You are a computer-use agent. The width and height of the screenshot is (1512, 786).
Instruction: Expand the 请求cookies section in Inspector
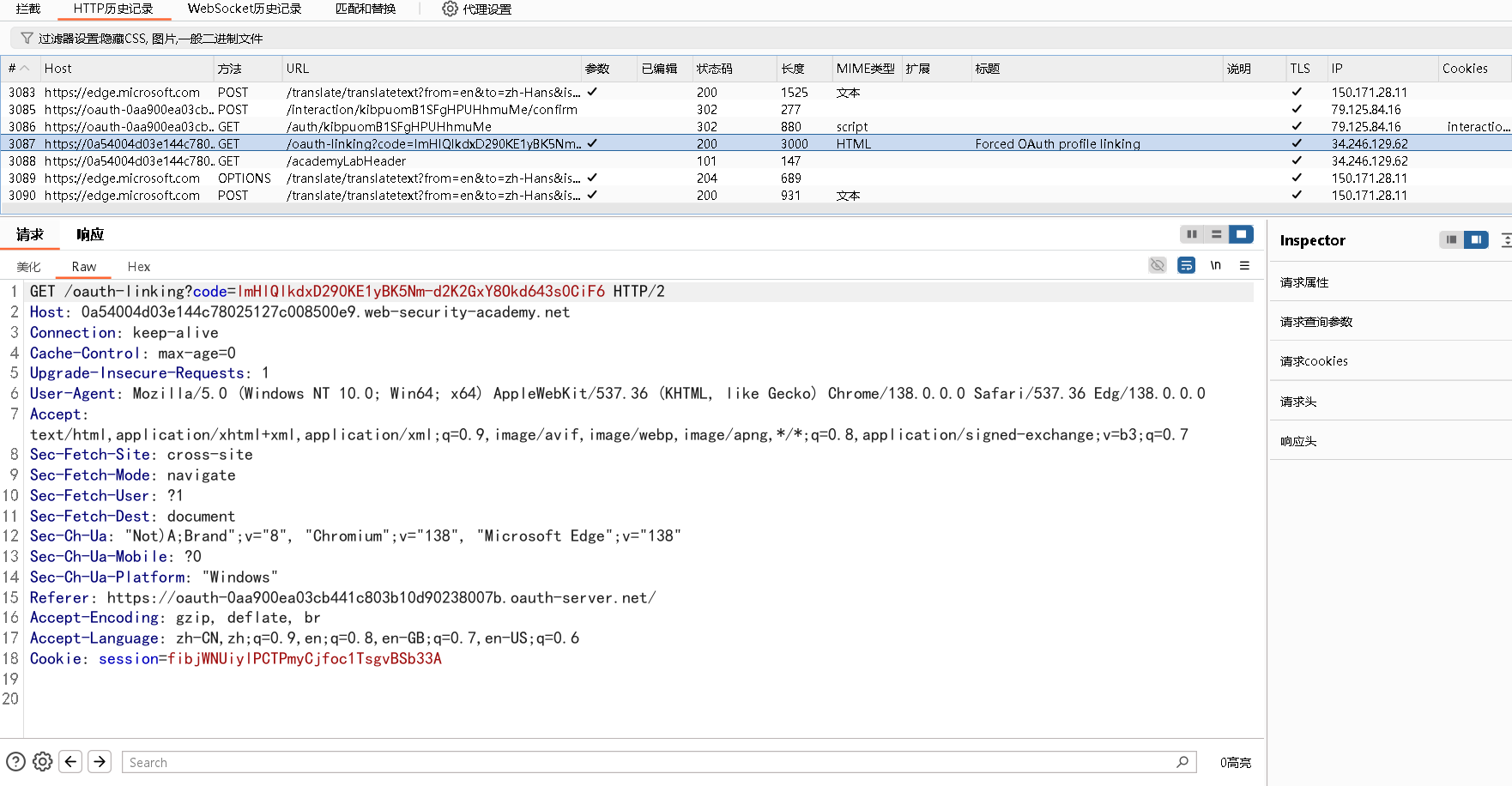coord(1314,360)
